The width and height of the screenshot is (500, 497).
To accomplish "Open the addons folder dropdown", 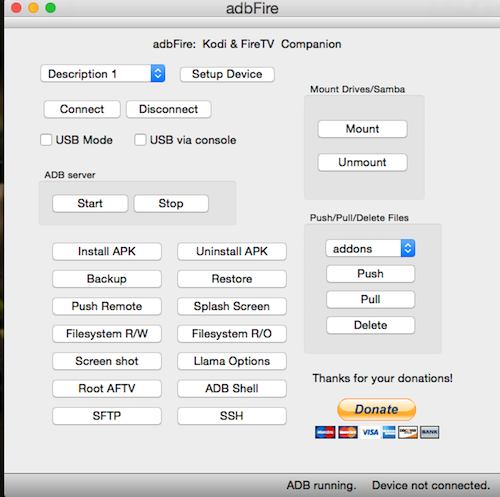I will click(370, 248).
